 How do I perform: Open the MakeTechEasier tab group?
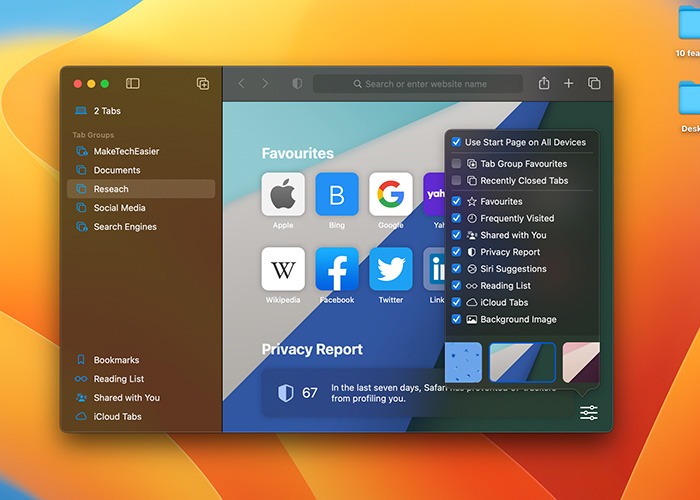[x=141, y=151]
